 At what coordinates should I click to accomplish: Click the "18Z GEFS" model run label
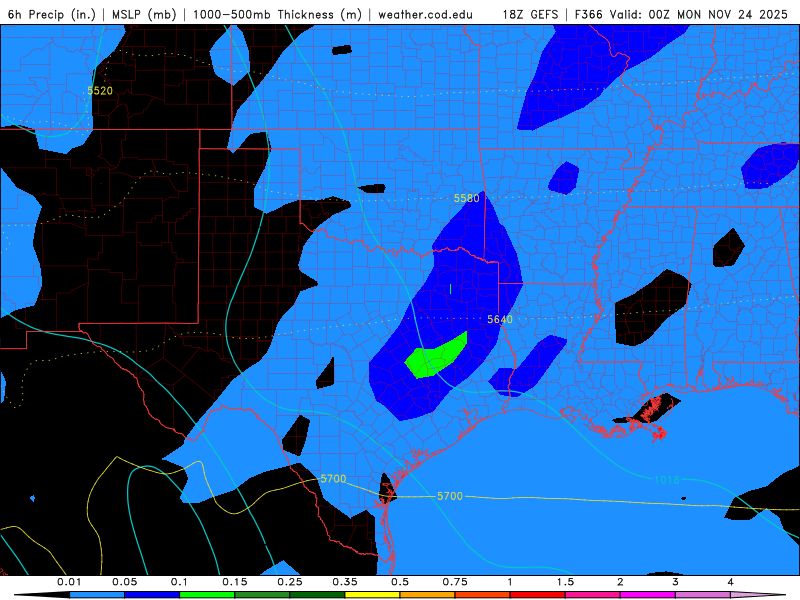pos(530,14)
